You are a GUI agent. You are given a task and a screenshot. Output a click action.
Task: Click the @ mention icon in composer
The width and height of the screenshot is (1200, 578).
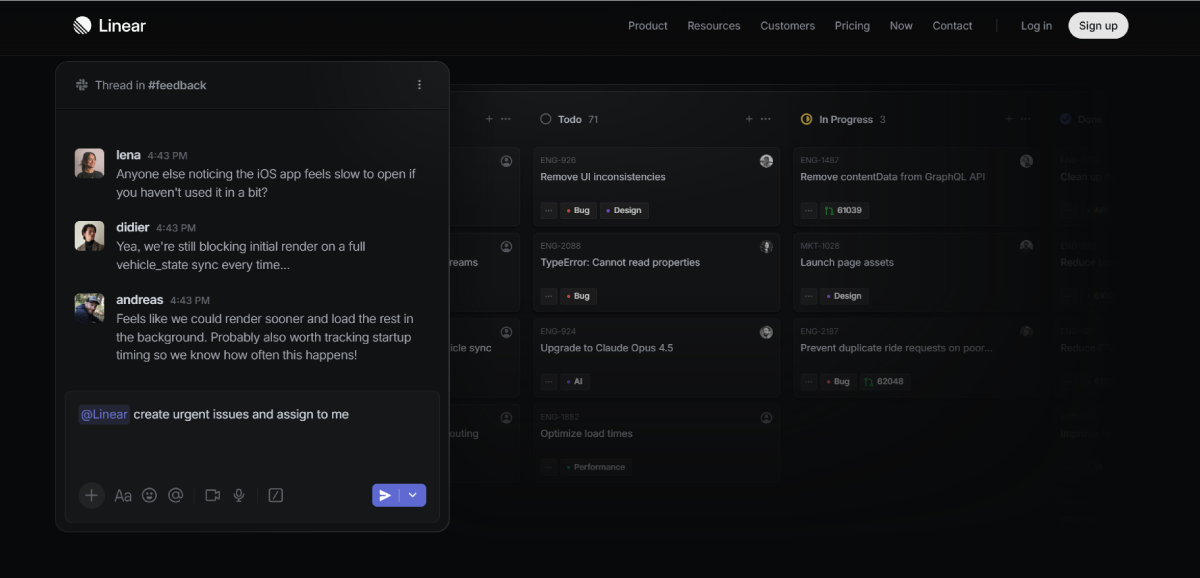pos(176,495)
